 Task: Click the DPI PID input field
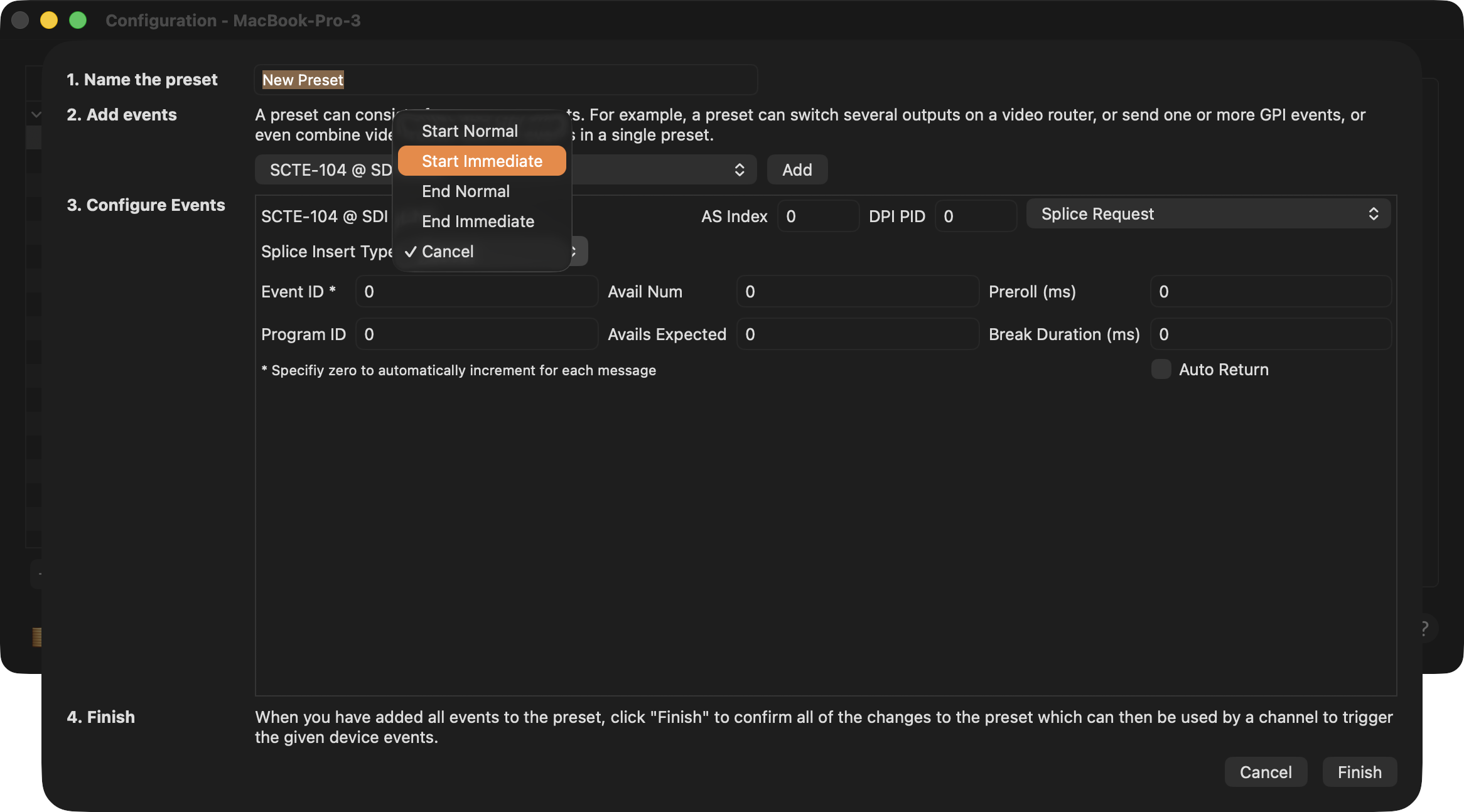click(976, 216)
